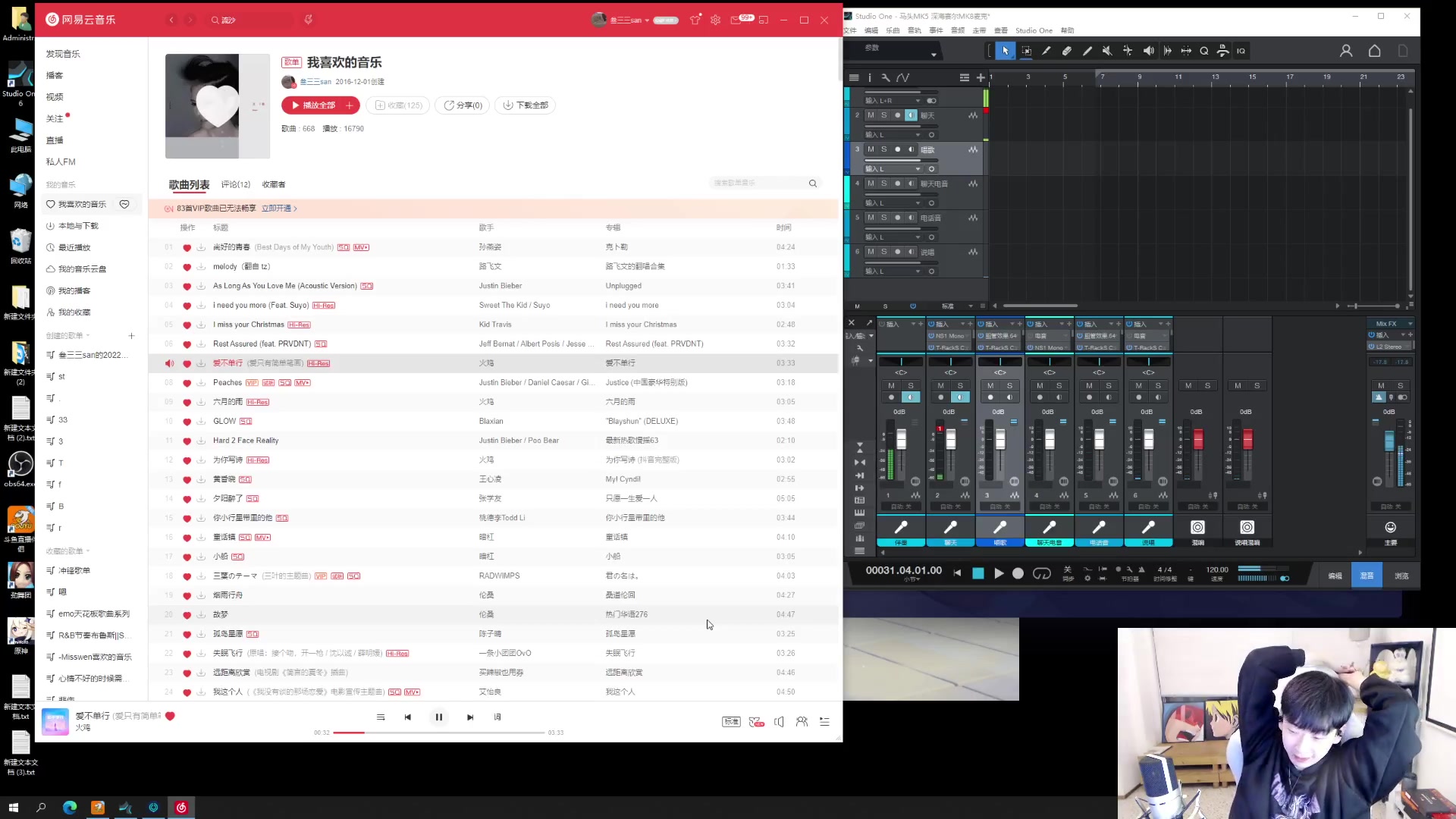Open the listen-together people icon in NetEase
Screen dimensions: 1456x819
802,722
